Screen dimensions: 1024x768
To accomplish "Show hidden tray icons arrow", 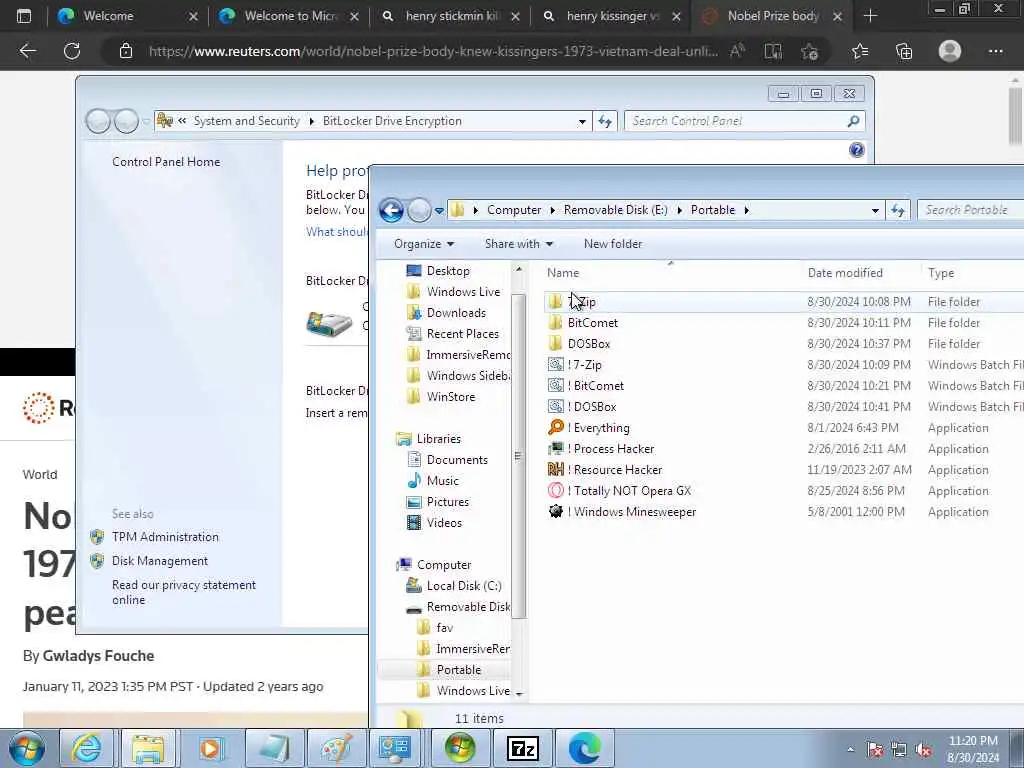I will pos(850,750).
